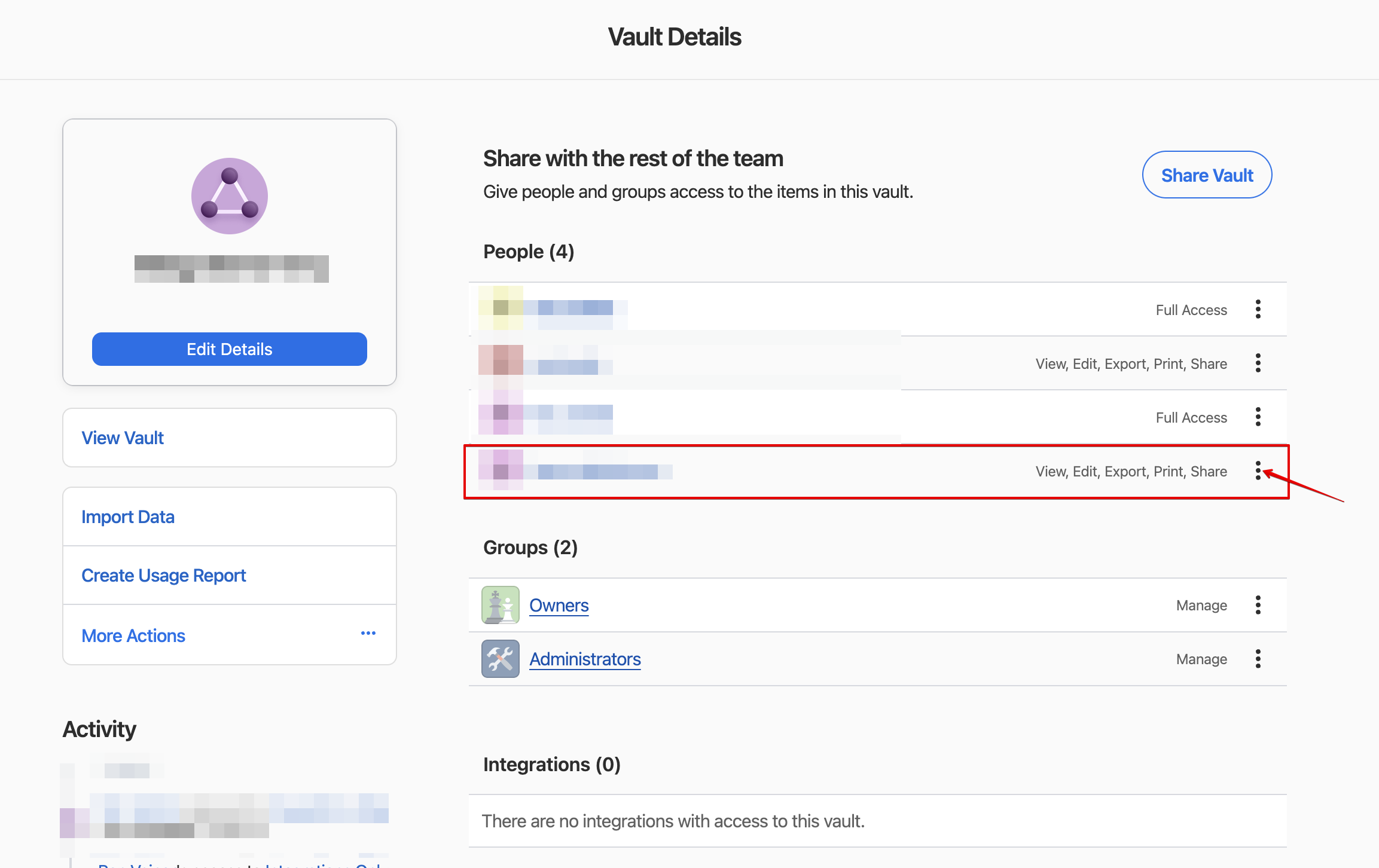Click the Manage label on the Owners row

click(x=1201, y=605)
